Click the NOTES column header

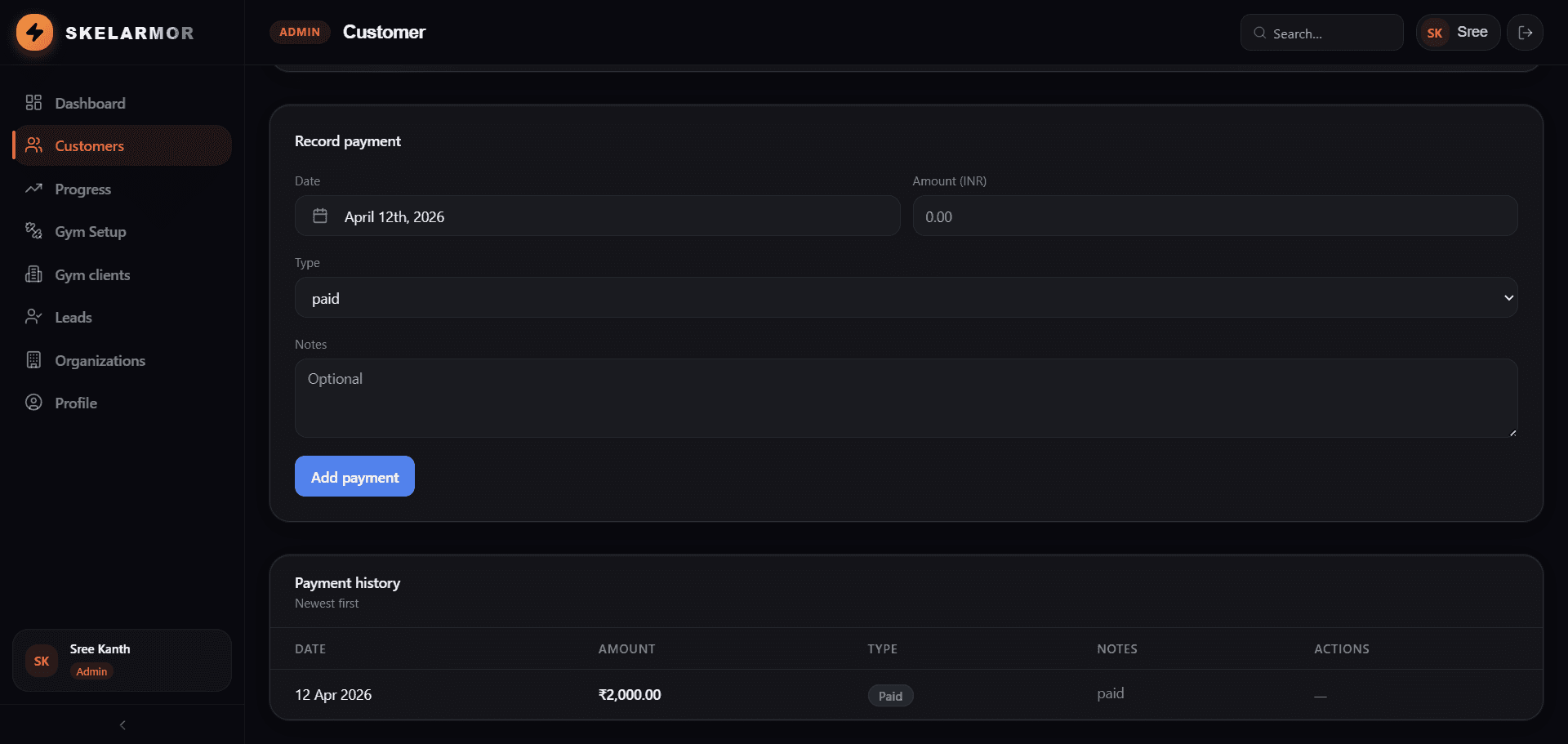[x=1116, y=648]
